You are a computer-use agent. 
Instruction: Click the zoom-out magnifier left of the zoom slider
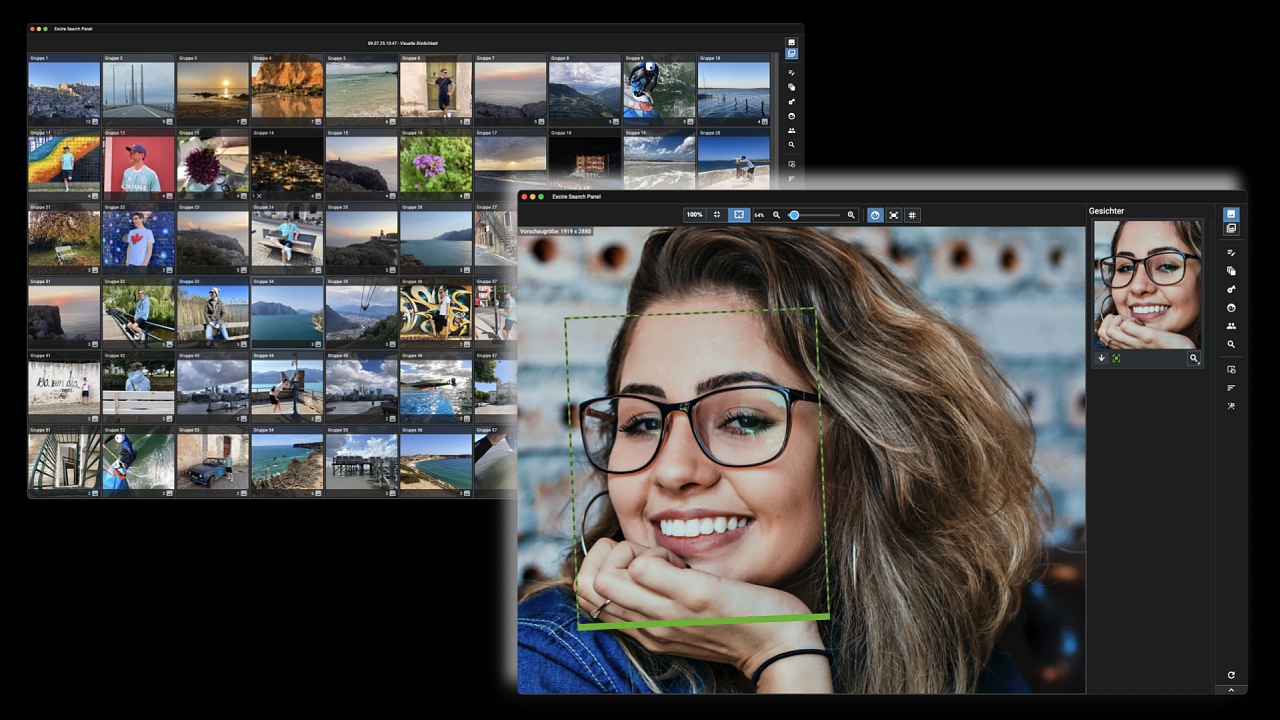click(776, 215)
